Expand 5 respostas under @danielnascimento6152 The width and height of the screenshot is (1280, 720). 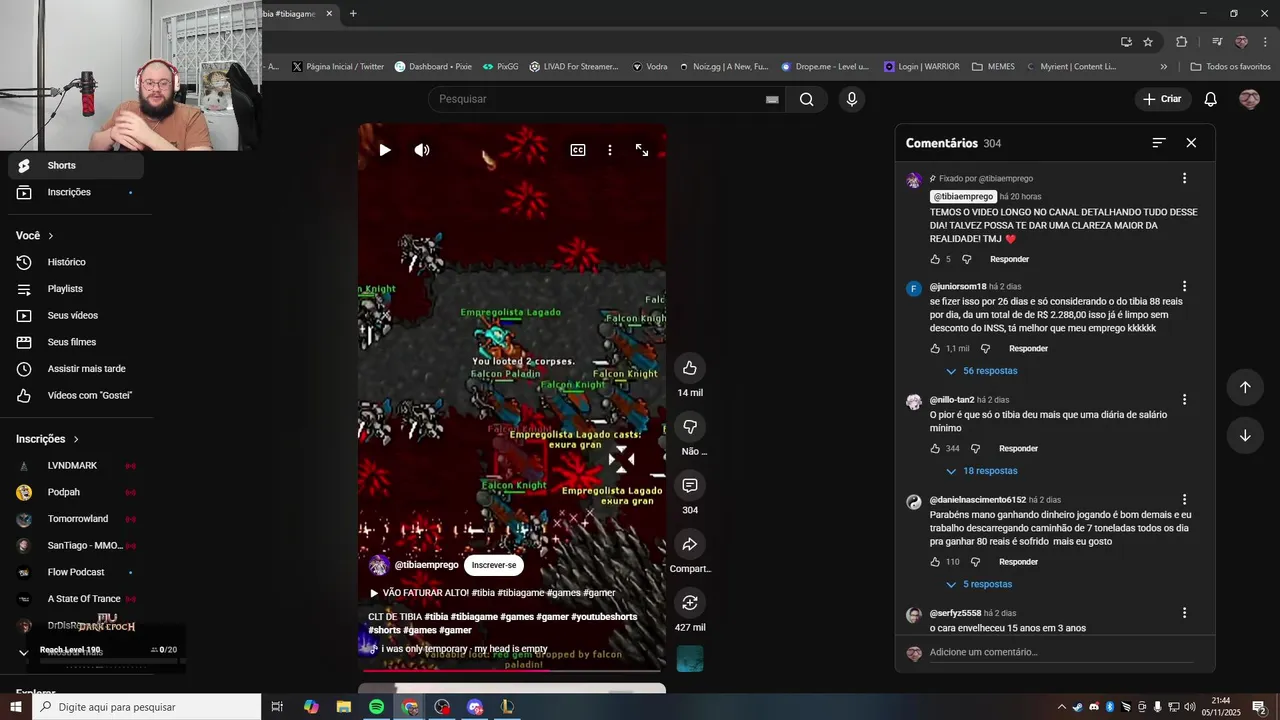pyautogui.click(x=978, y=584)
